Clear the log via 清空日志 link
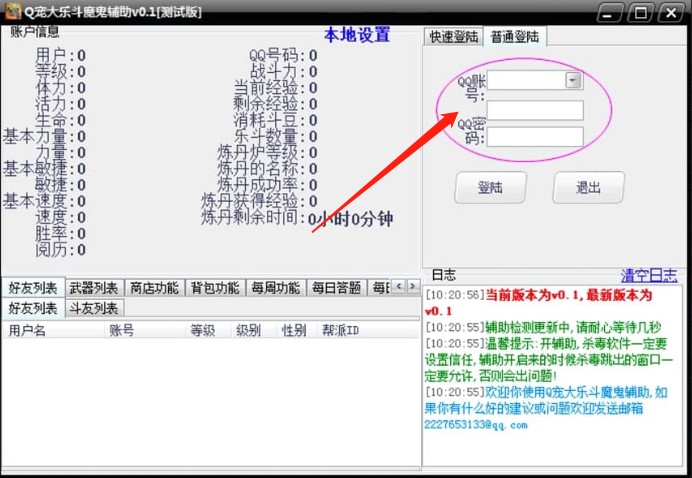692x478 pixels. tap(649, 275)
